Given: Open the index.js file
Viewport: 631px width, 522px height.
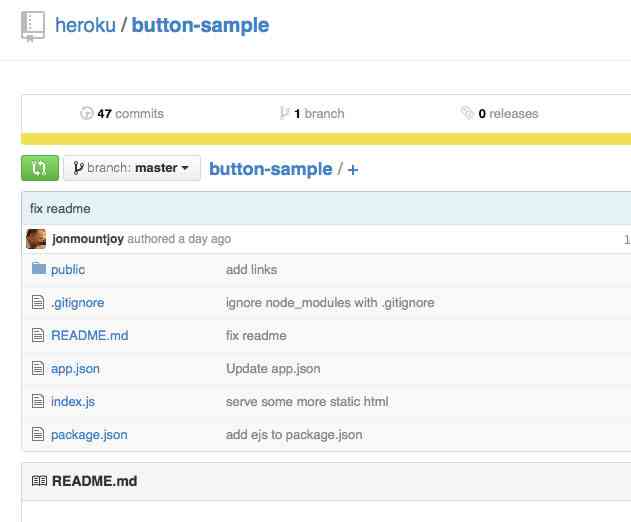Looking at the screenshot, I should tap(73, 402).
